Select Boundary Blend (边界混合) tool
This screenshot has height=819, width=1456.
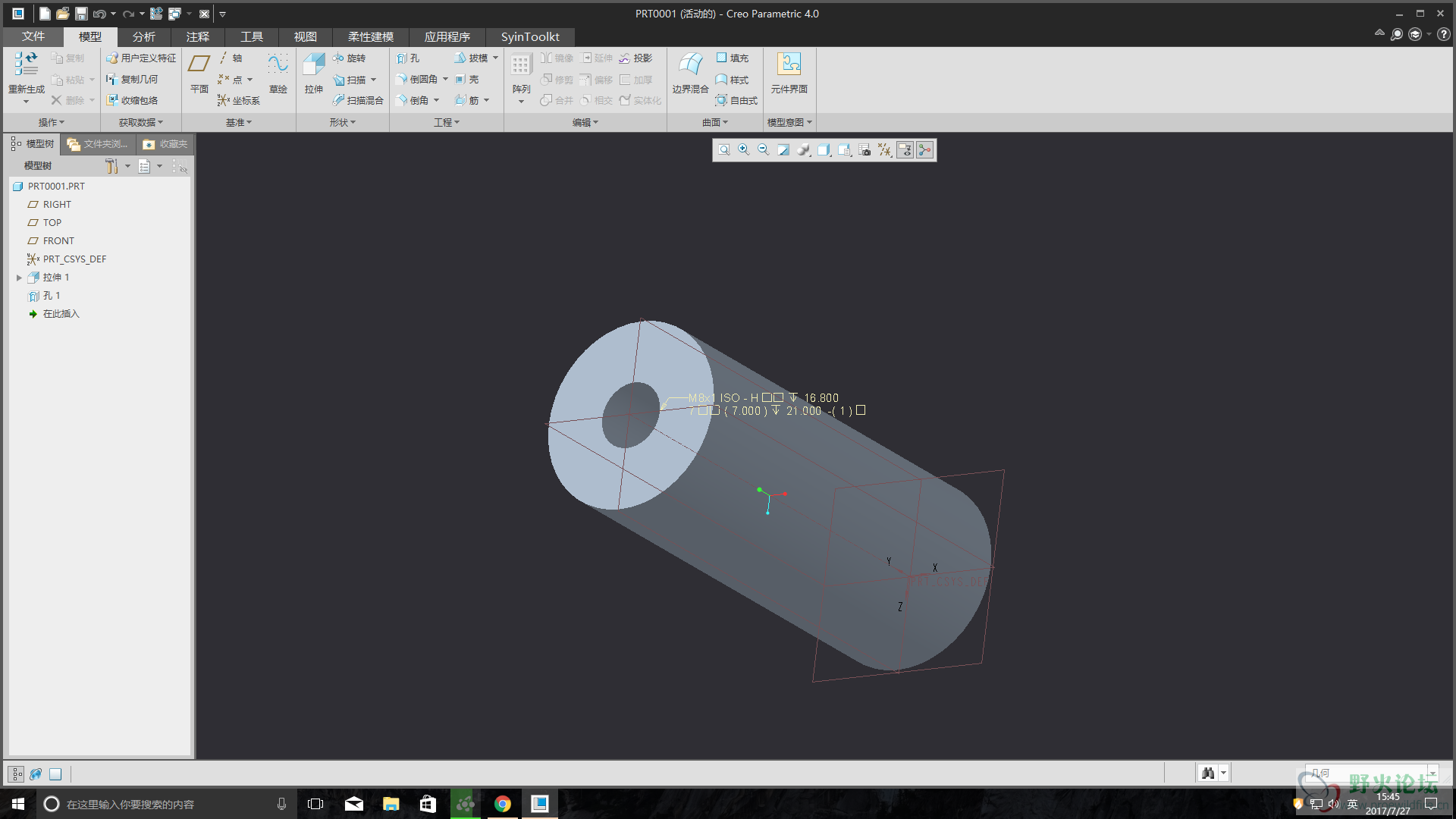pyautogui.click(x=690, y=74)
